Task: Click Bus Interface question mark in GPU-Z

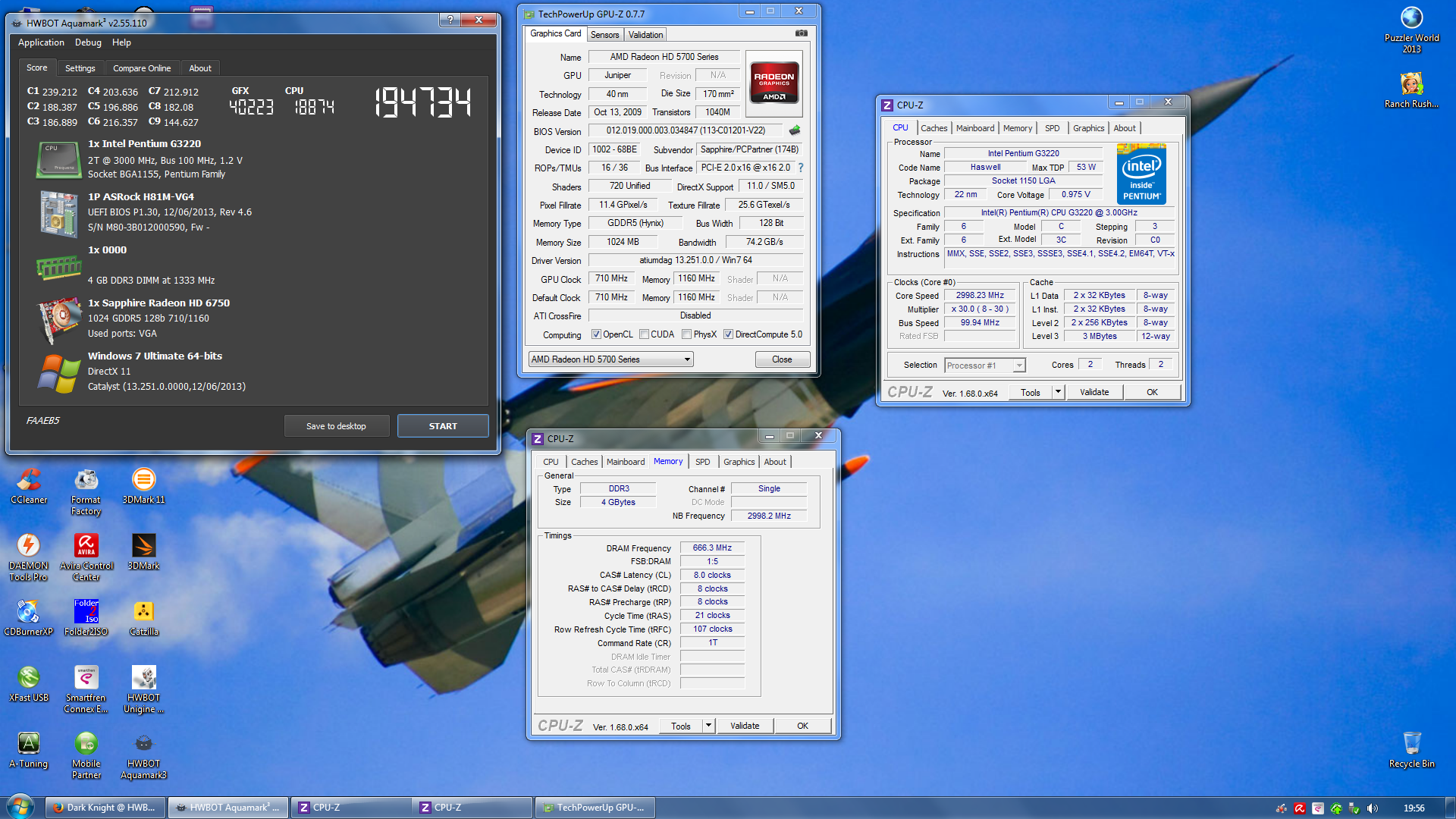Action: 800,168
